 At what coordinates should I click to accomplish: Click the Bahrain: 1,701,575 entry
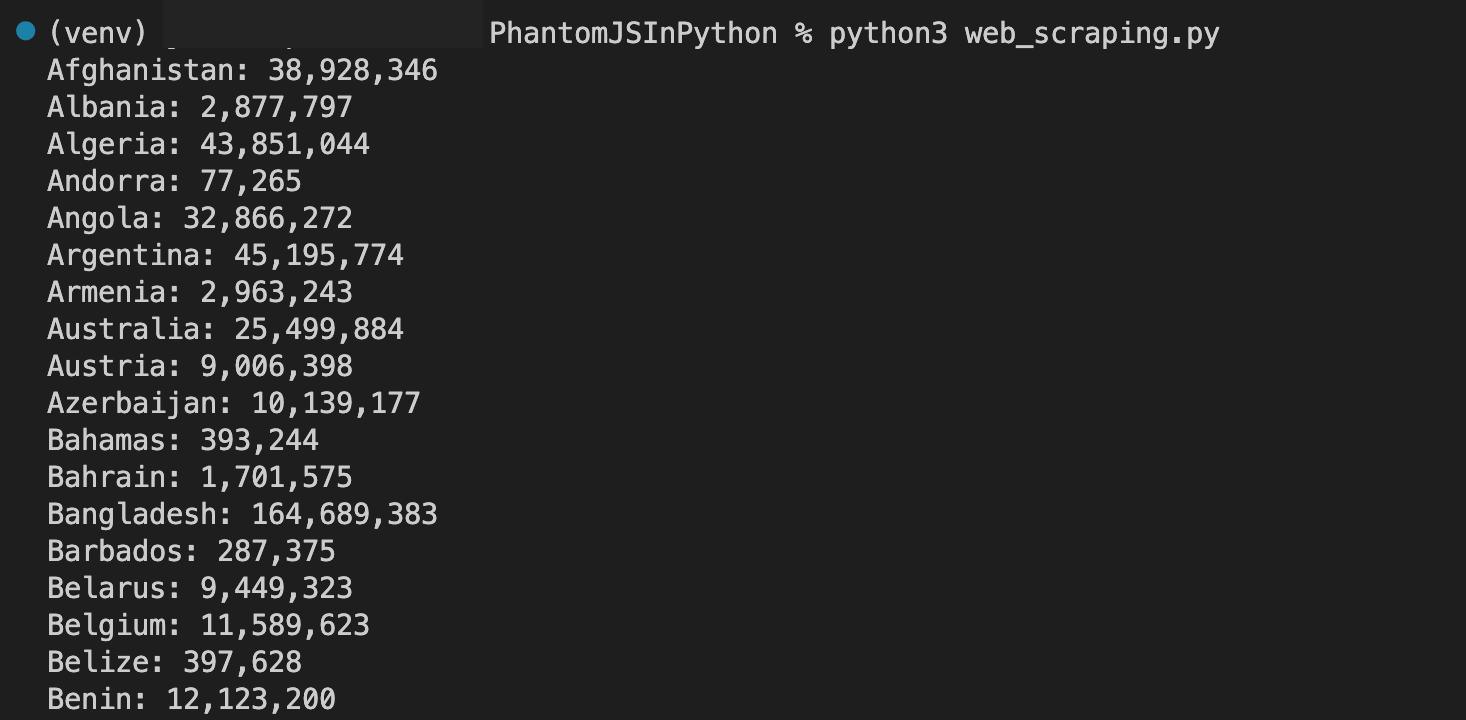tap(199, 477)
